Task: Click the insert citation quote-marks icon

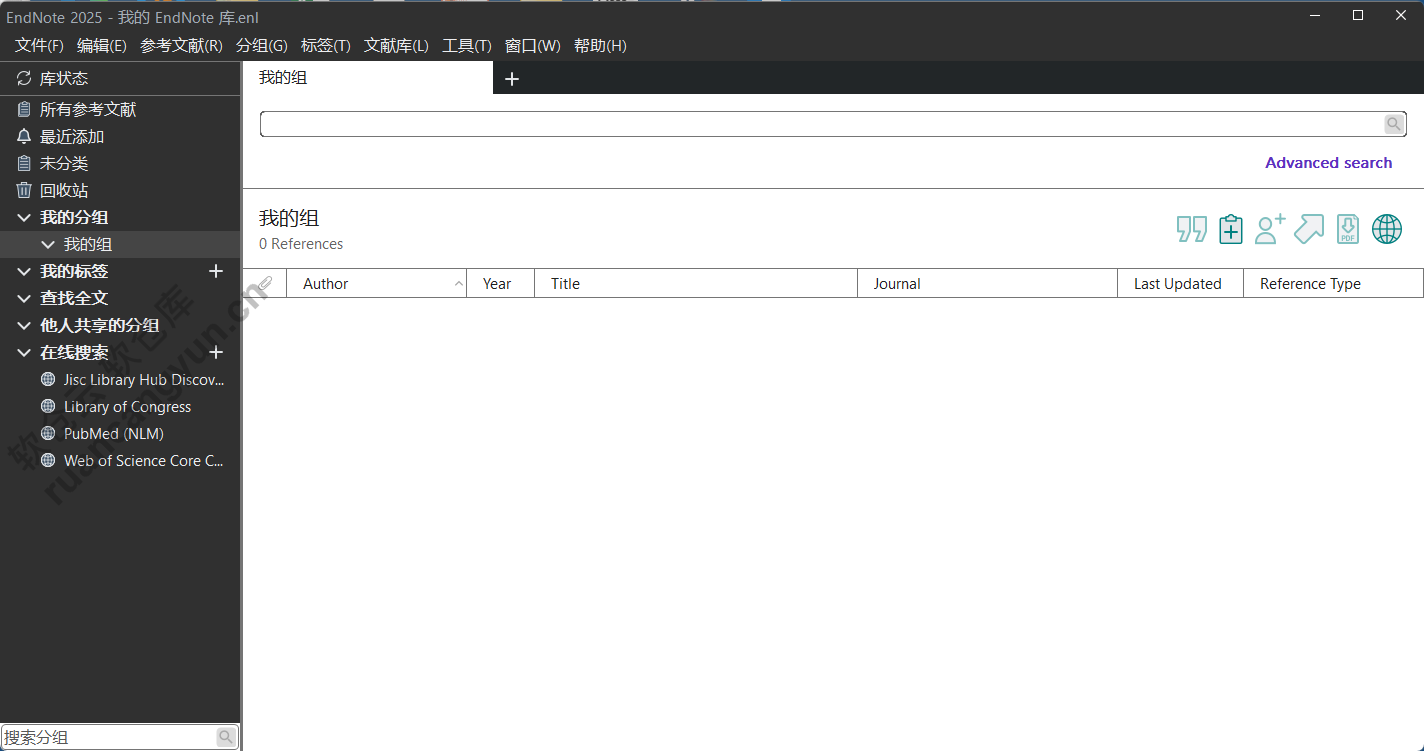Action: click(x=1191, y=229)
